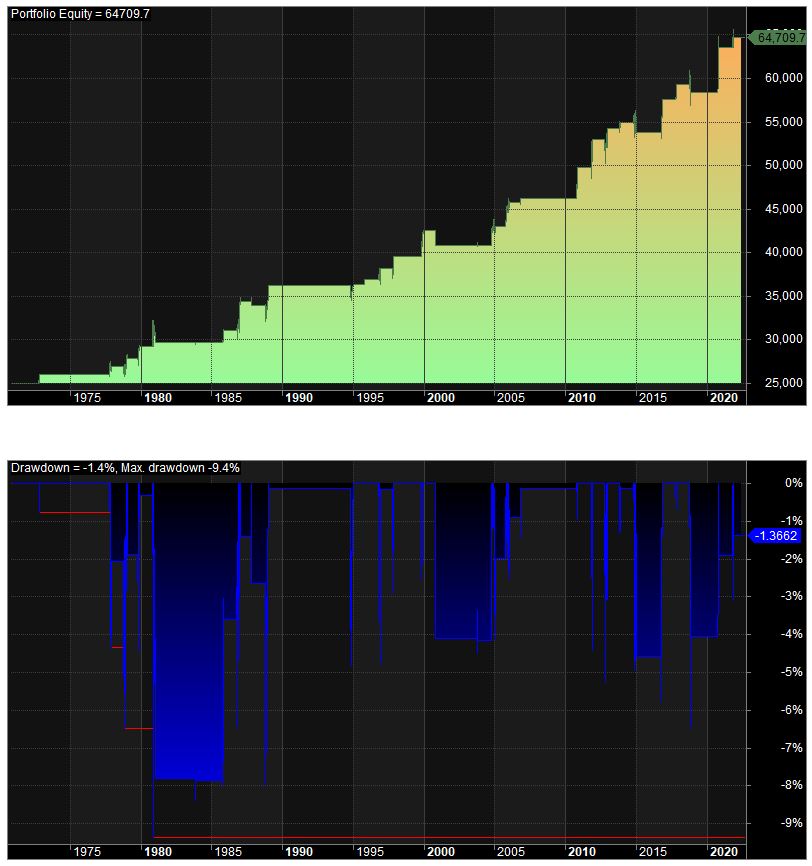The width and height of the screenshot is (812, 866).
Task: Click the "Drawdown = -1.4%, Max. drawdown -9.4%" title
Action: click(125, 468)
